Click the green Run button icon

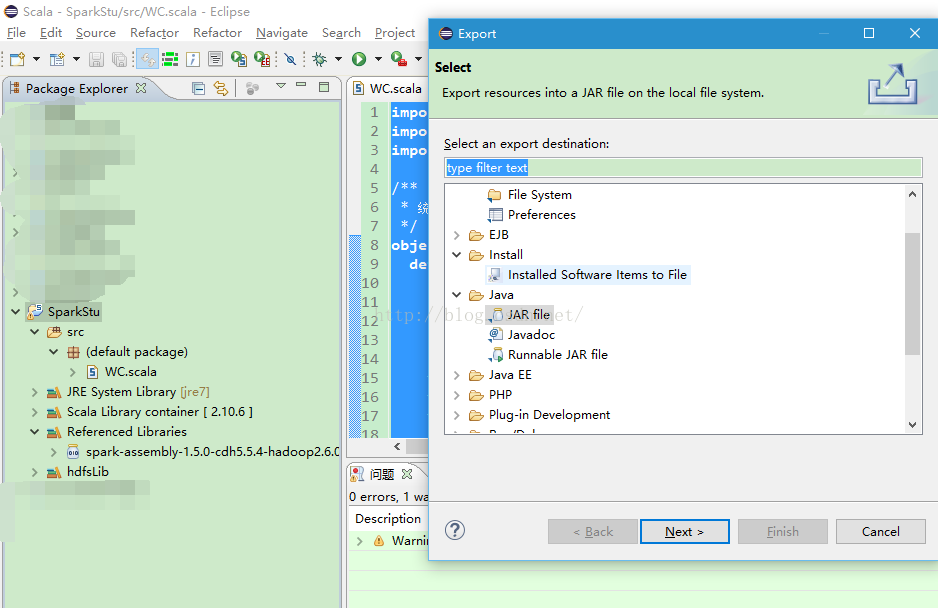(359, 59)
